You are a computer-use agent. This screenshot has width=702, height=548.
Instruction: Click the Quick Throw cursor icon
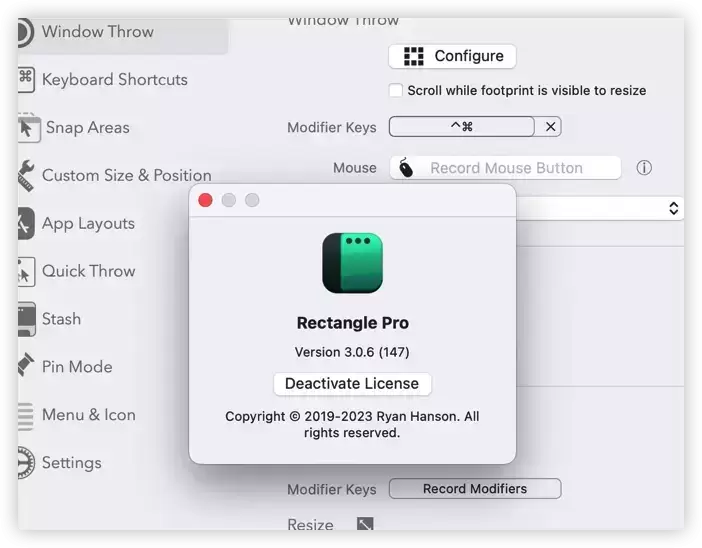click(x=26, y=271)
